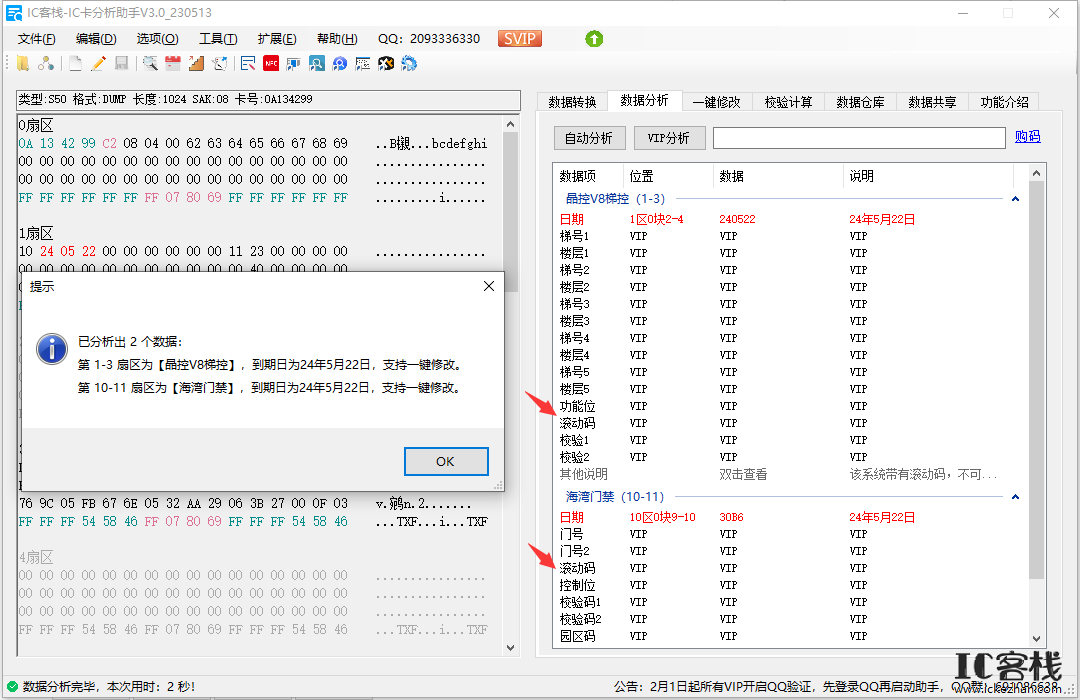Viewport: 1080px width, 700px height.
Task: Click the 购码 link
Action: [1027, 136]
